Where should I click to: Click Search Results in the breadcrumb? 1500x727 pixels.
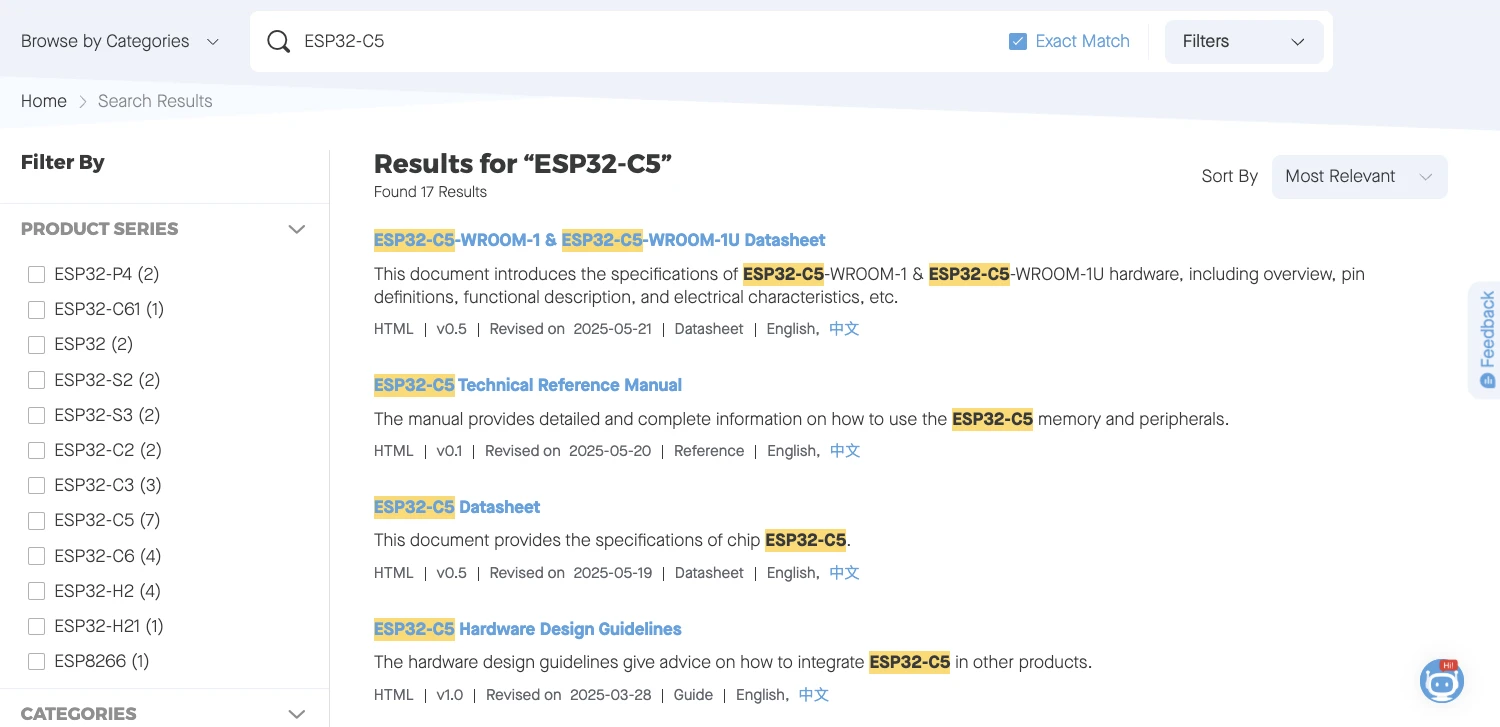pos(155,101)
